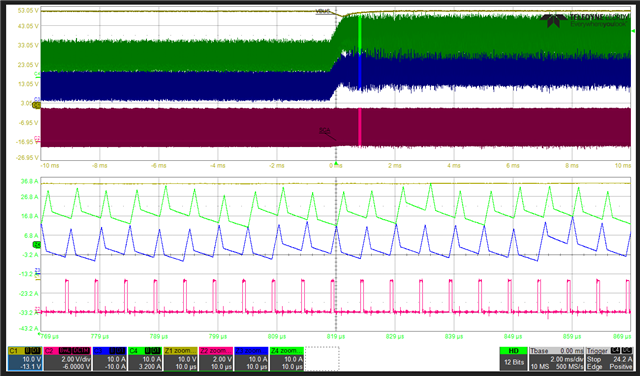This screenshot has width=640, height=376.
Task: Click the trigger delay marker at 0 ms
Action: click(336, 164)
